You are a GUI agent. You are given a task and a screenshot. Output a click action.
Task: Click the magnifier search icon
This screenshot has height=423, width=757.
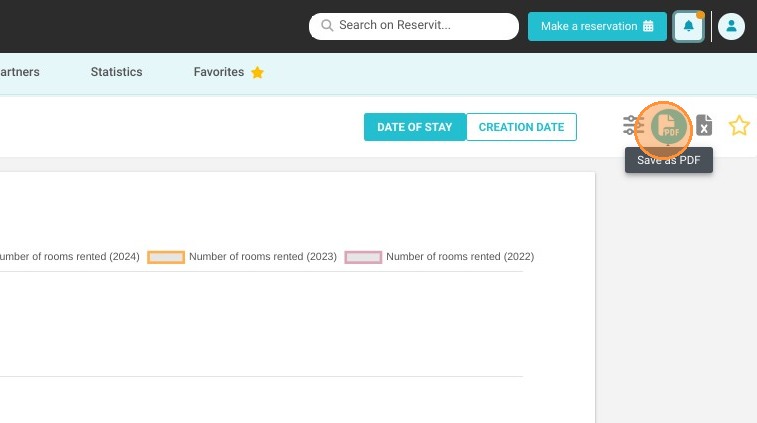pyautogui.click(x=327, y=25)
